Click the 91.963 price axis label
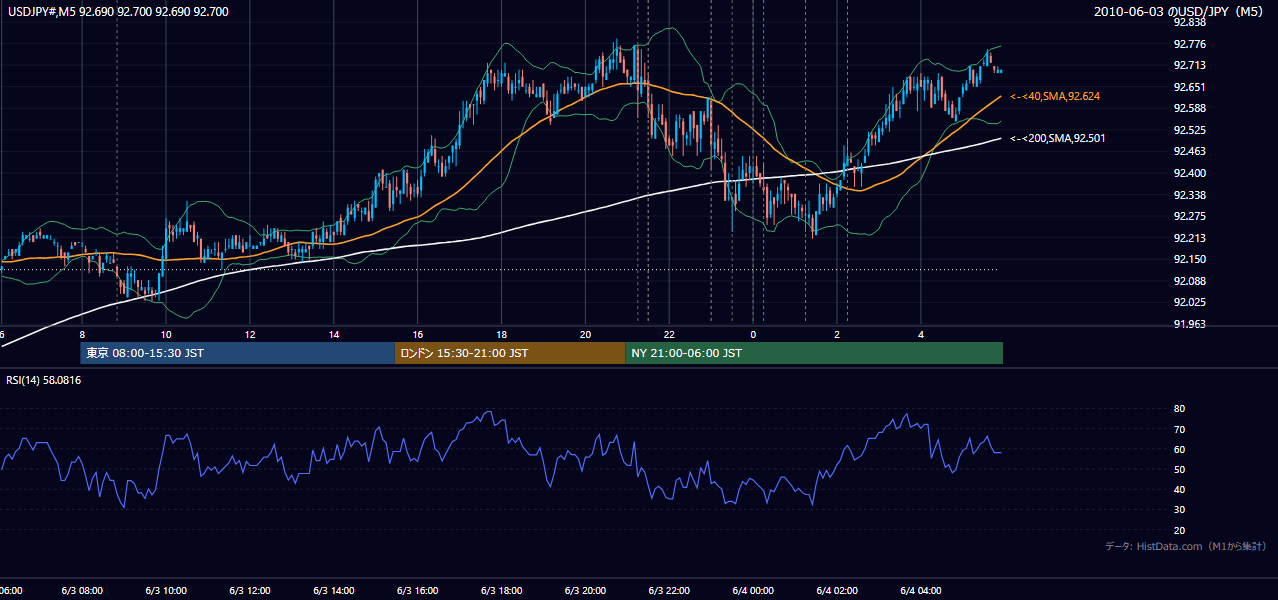Screen dimensions: 1278x600 (x=1190, y=324)
